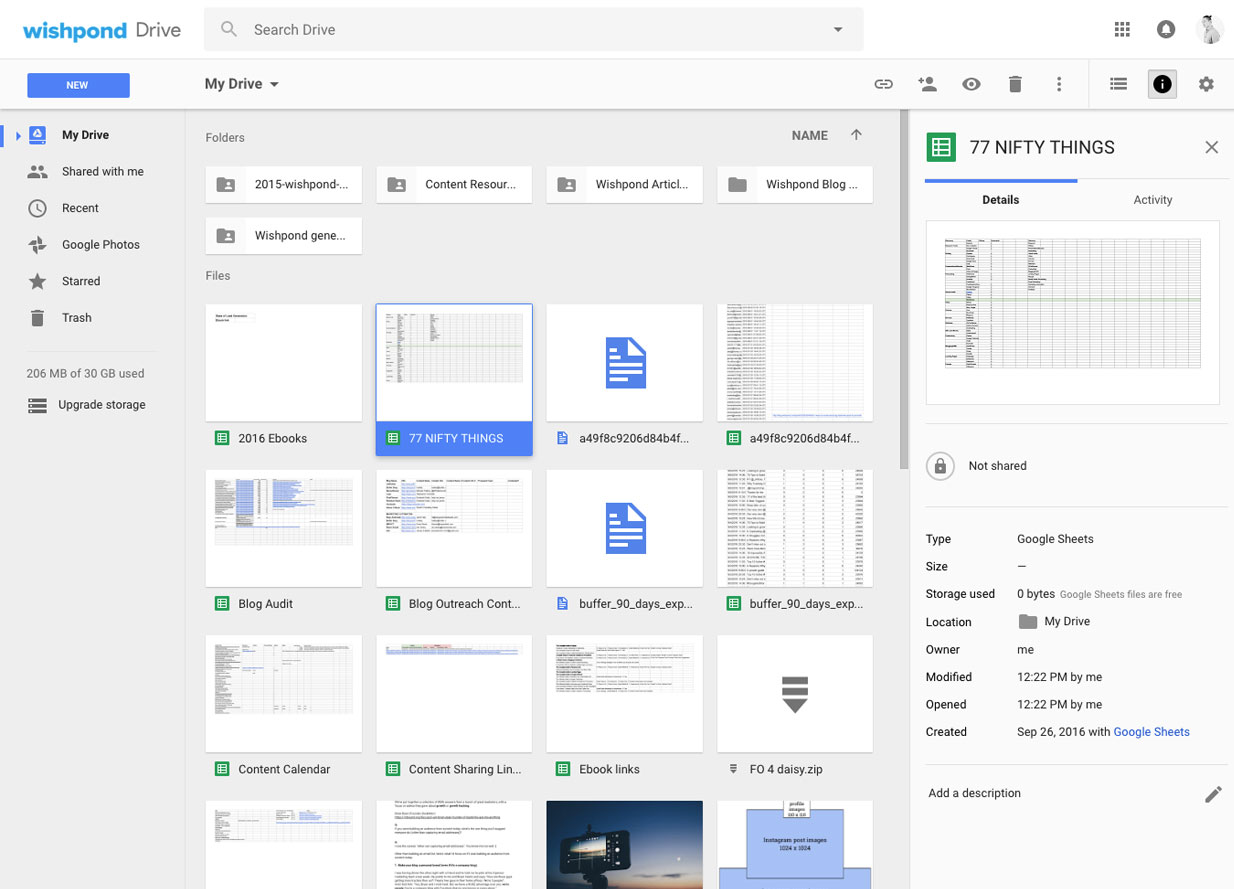Click the edit description pencil icon

coord(1213,794)
